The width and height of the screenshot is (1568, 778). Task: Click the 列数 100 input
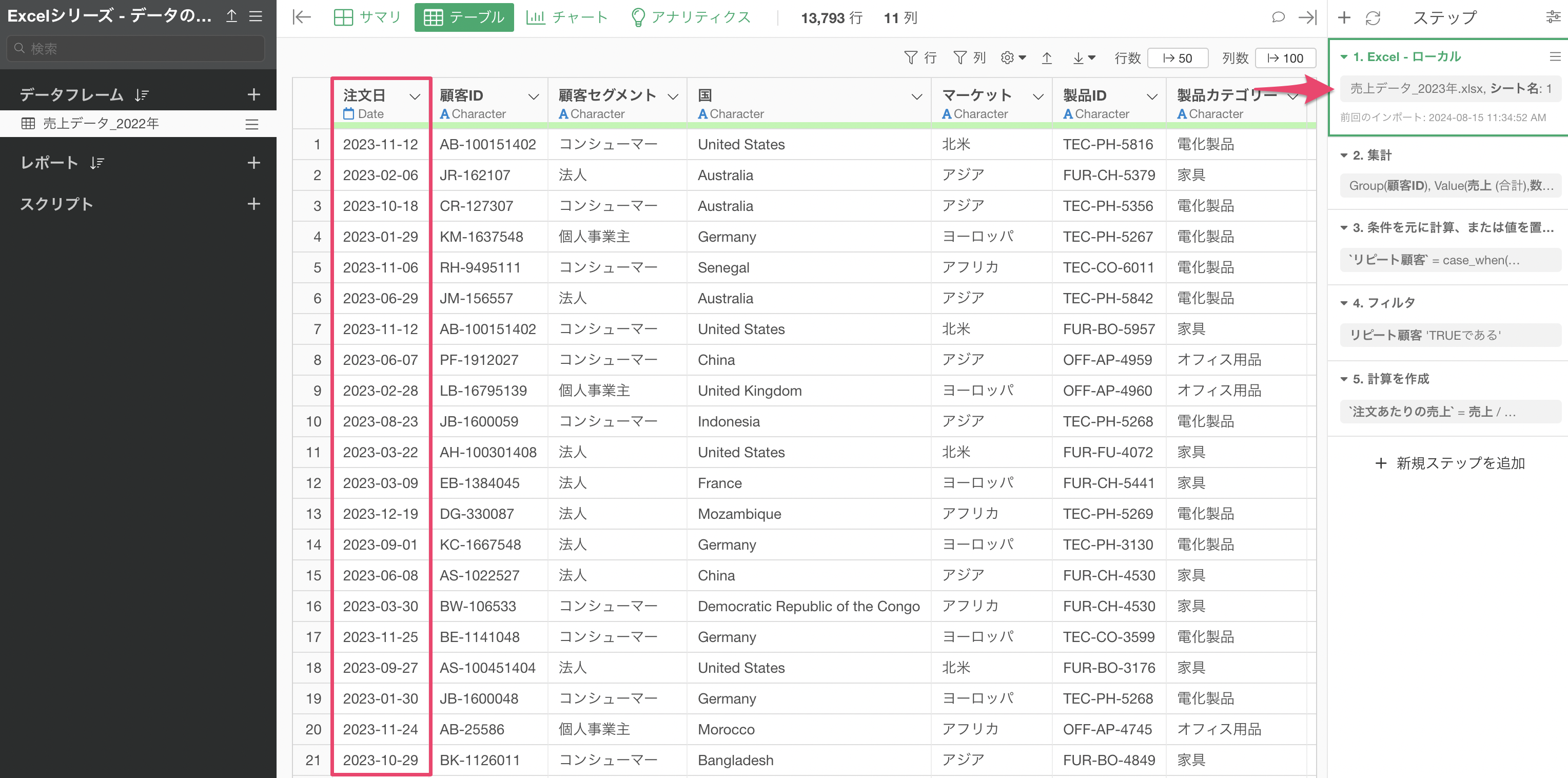(1285, 58)
